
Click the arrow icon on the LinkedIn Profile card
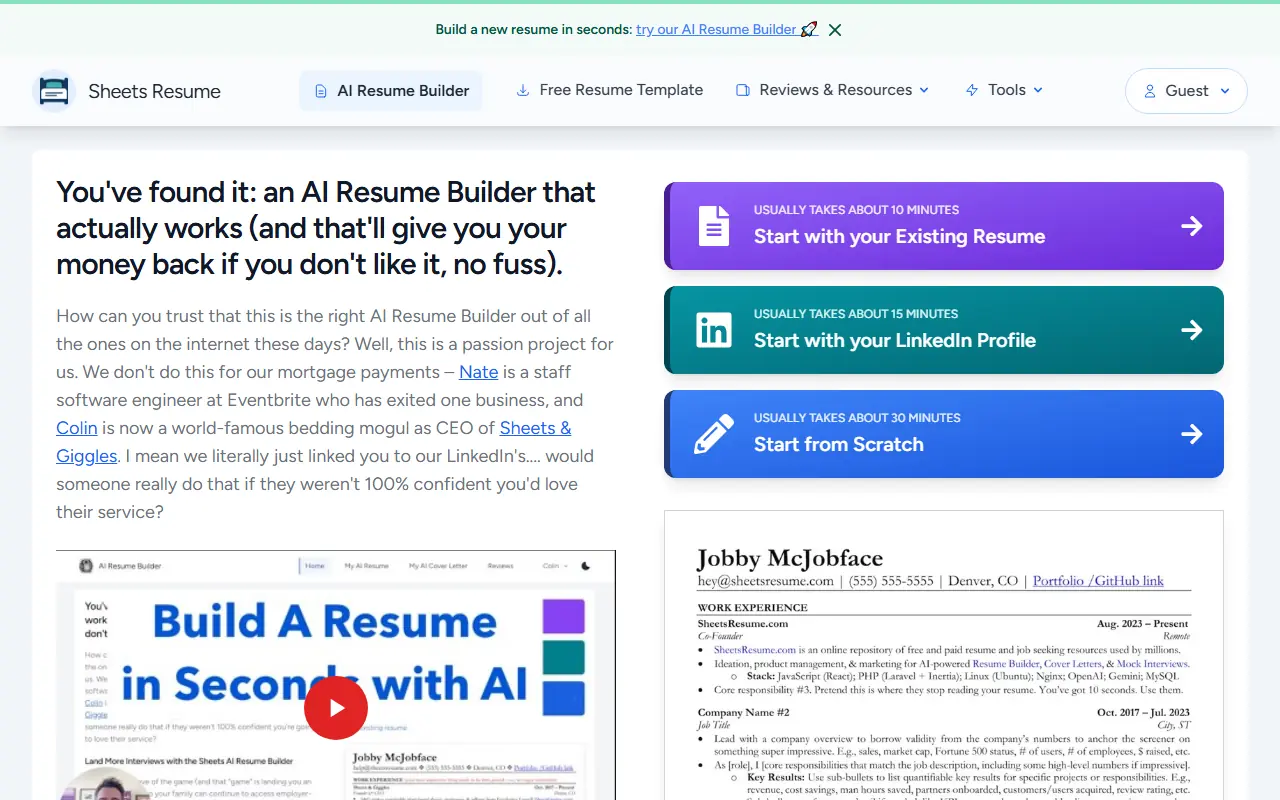pyautogui.click(x=1192, y=330)
